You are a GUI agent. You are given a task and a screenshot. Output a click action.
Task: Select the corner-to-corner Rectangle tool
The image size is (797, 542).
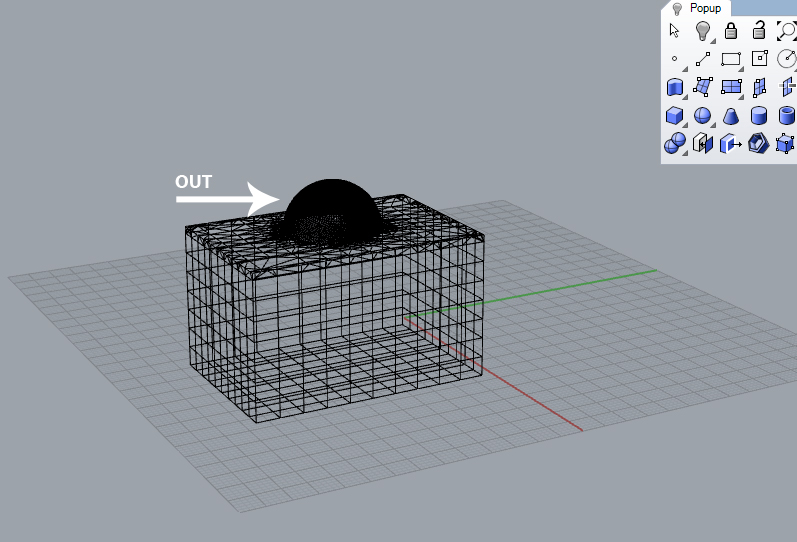click(x=731, y=59)
